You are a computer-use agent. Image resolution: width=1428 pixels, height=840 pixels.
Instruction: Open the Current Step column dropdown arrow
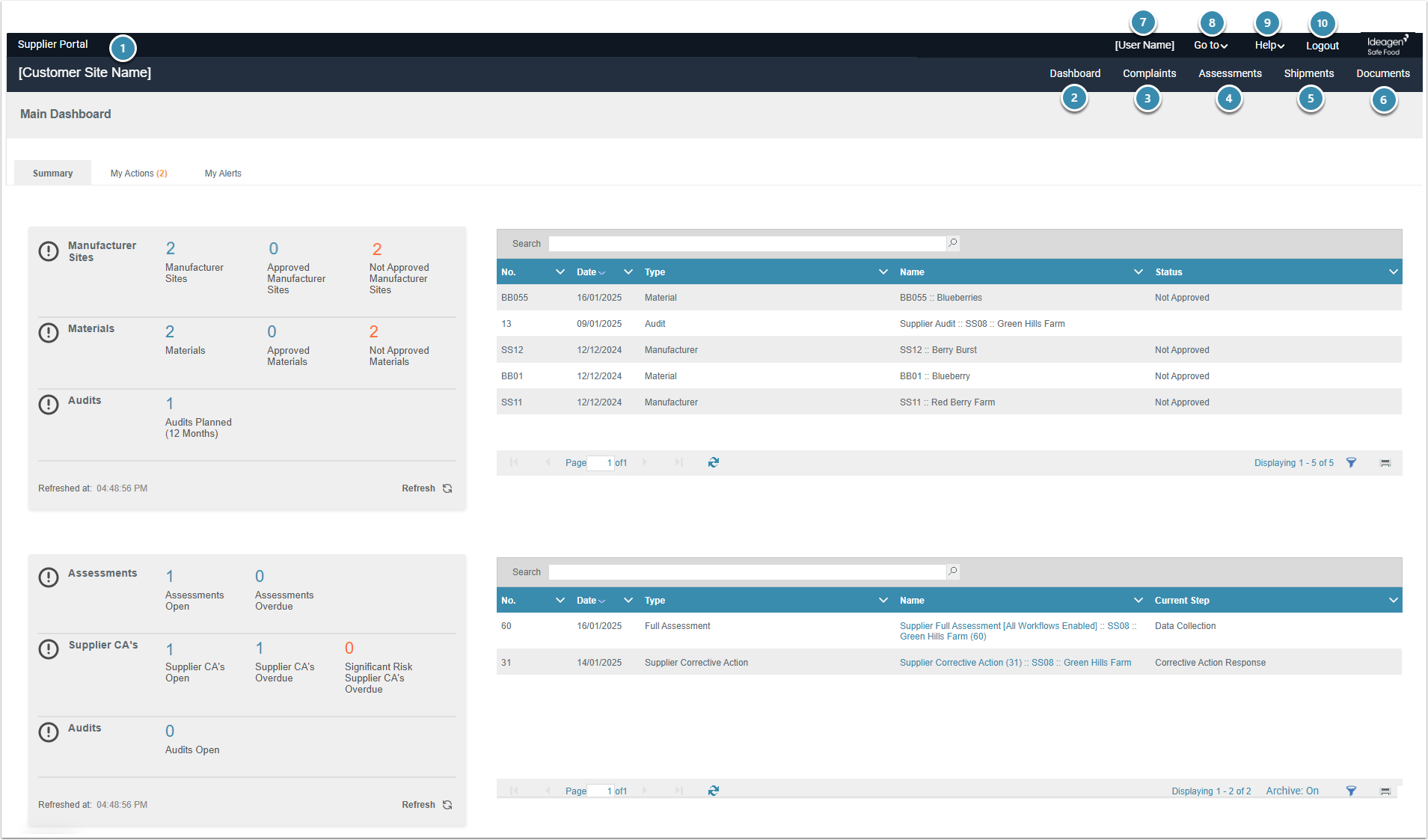click(x=1393, y=601)
